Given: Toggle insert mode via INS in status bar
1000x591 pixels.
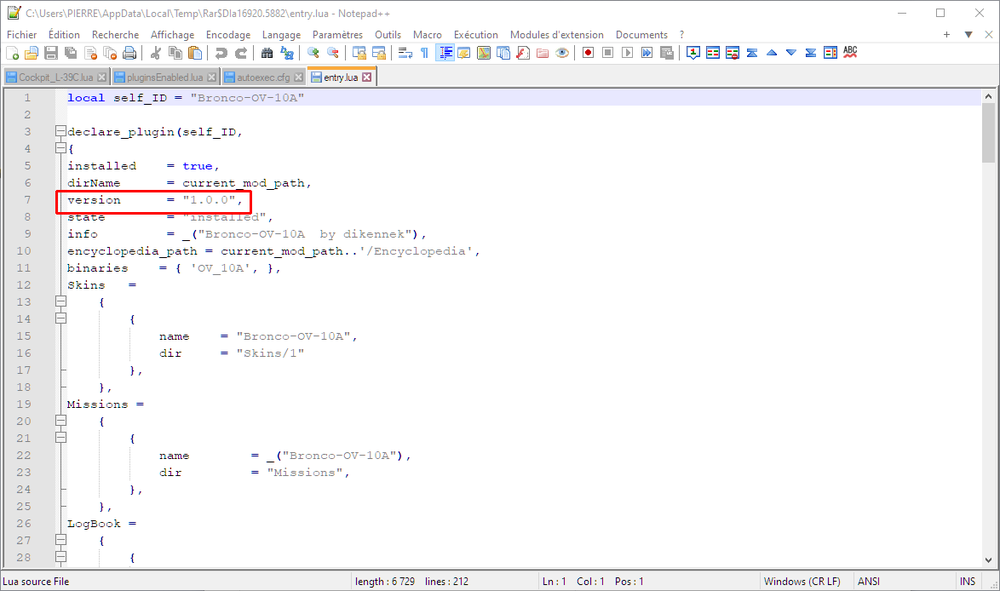Looking at the screenshot, I should (967, 581).
